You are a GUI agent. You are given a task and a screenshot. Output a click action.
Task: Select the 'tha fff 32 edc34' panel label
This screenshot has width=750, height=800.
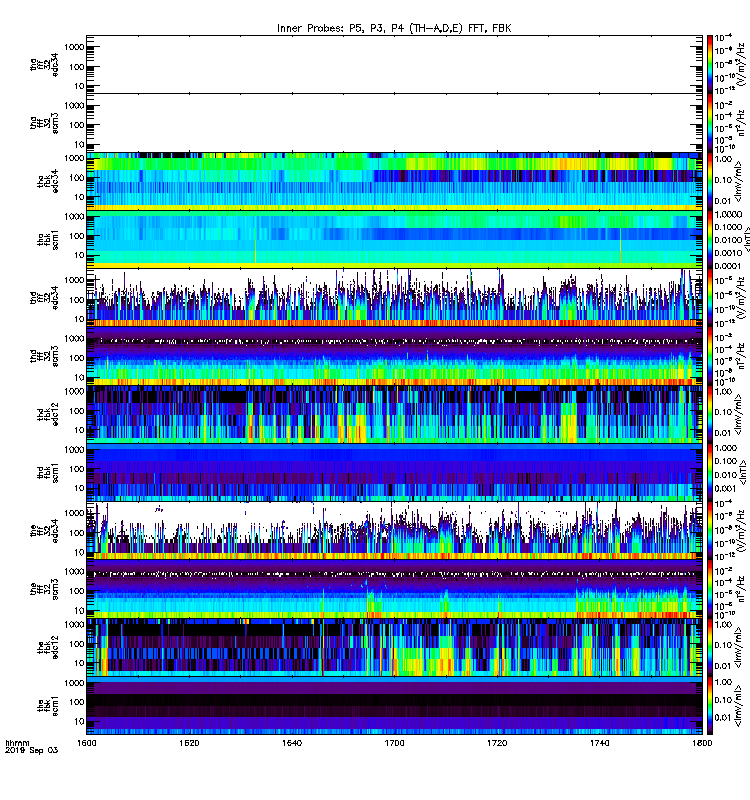44,64
